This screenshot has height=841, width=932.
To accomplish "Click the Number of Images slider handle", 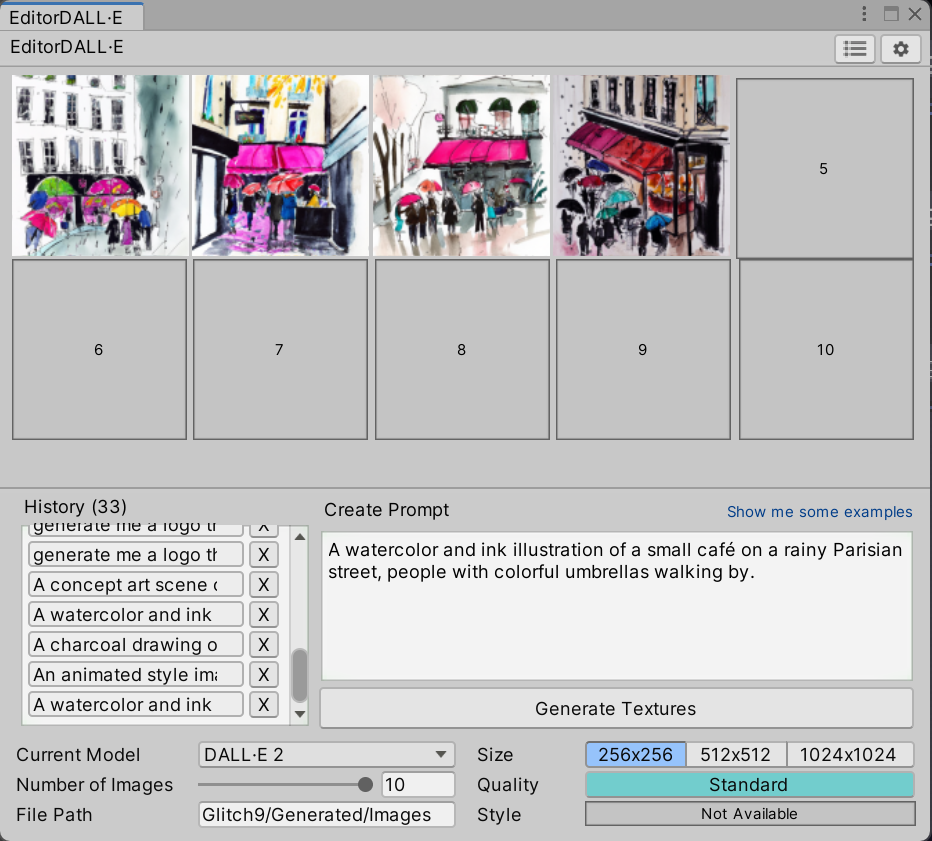I will [x=365, y=785].
